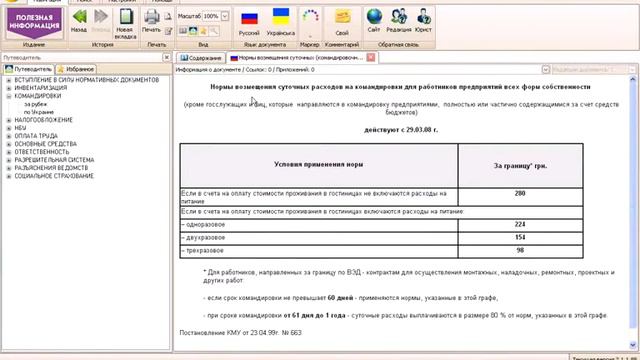
Task: Click table cell value 98
Action: tap(520, 251)
